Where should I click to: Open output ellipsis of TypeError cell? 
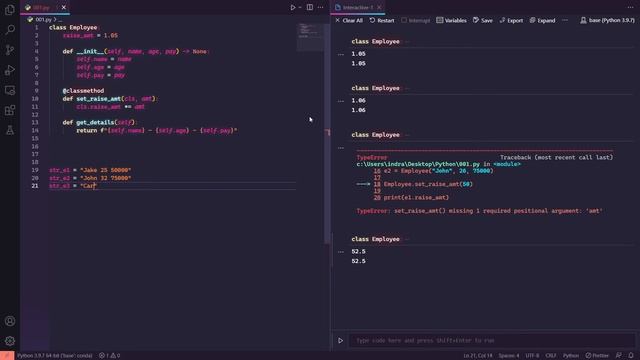(341, 148)
